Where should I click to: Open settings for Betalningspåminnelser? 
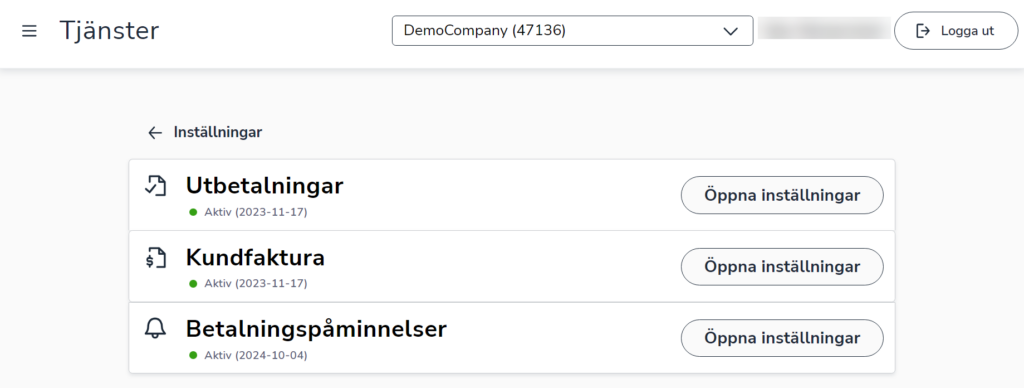pos(782,338)
